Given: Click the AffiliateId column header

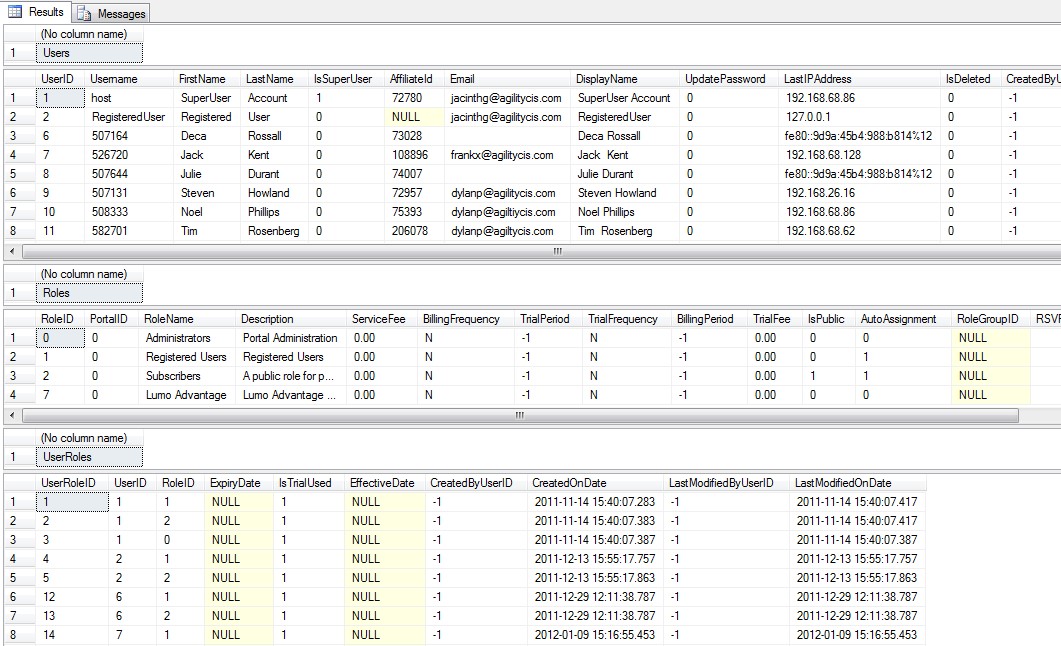Looking at the screenshot, I should click(x=415, y=79).
